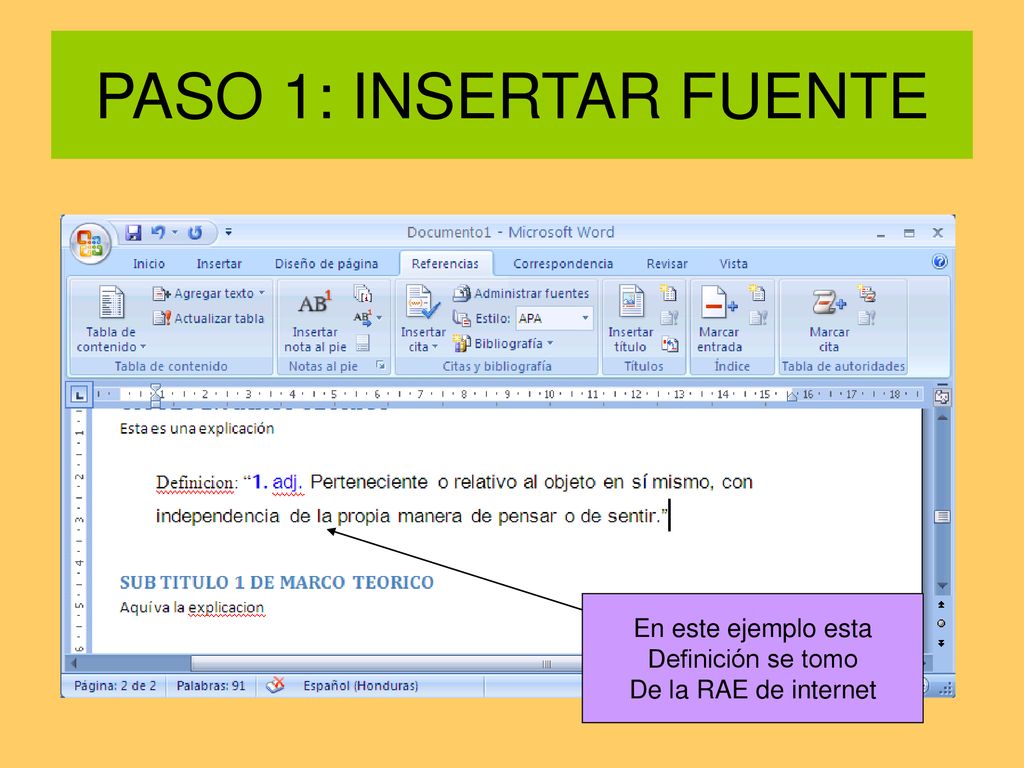Click Actualizar tabla in Tabla de contenido group
Image resolution: width=1024 pixels, height=768 pixels.
[x=208, y=319]
